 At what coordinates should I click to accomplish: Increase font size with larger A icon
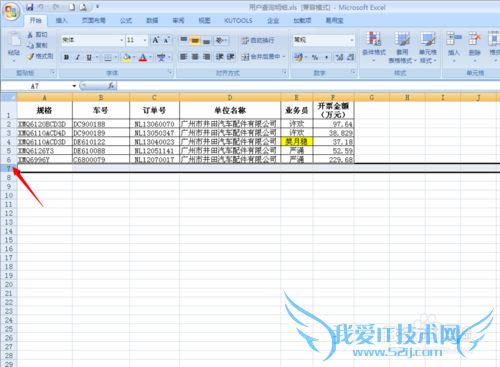tap(156, 40)
